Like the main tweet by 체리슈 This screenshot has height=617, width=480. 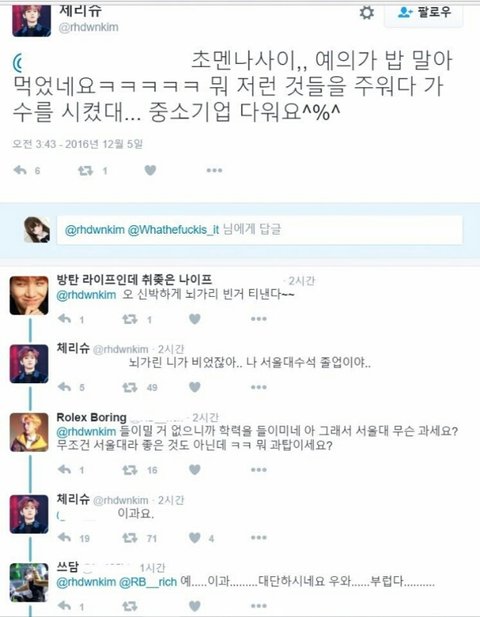(150, 170)
